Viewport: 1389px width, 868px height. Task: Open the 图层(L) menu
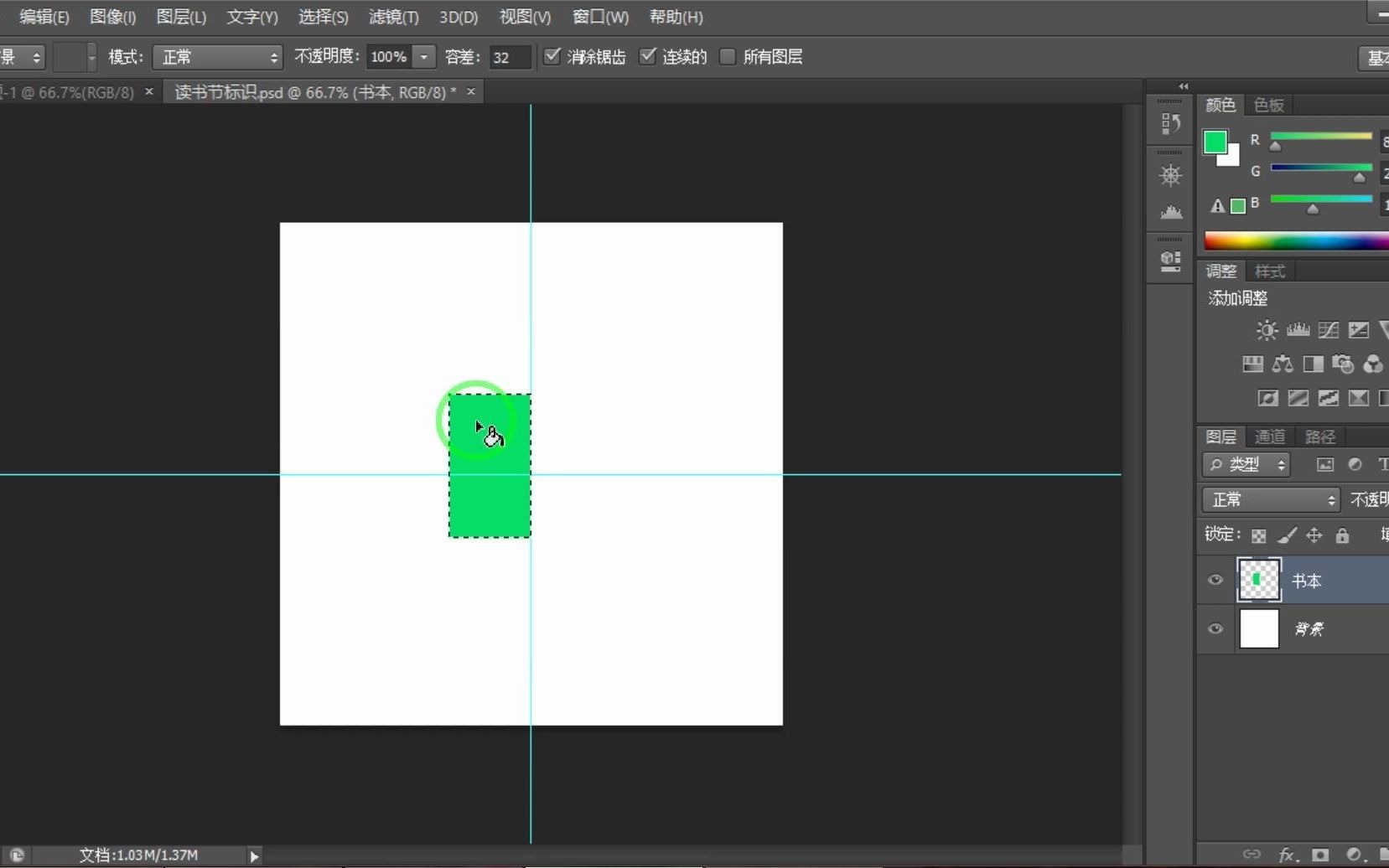click(x=181, y=17)
